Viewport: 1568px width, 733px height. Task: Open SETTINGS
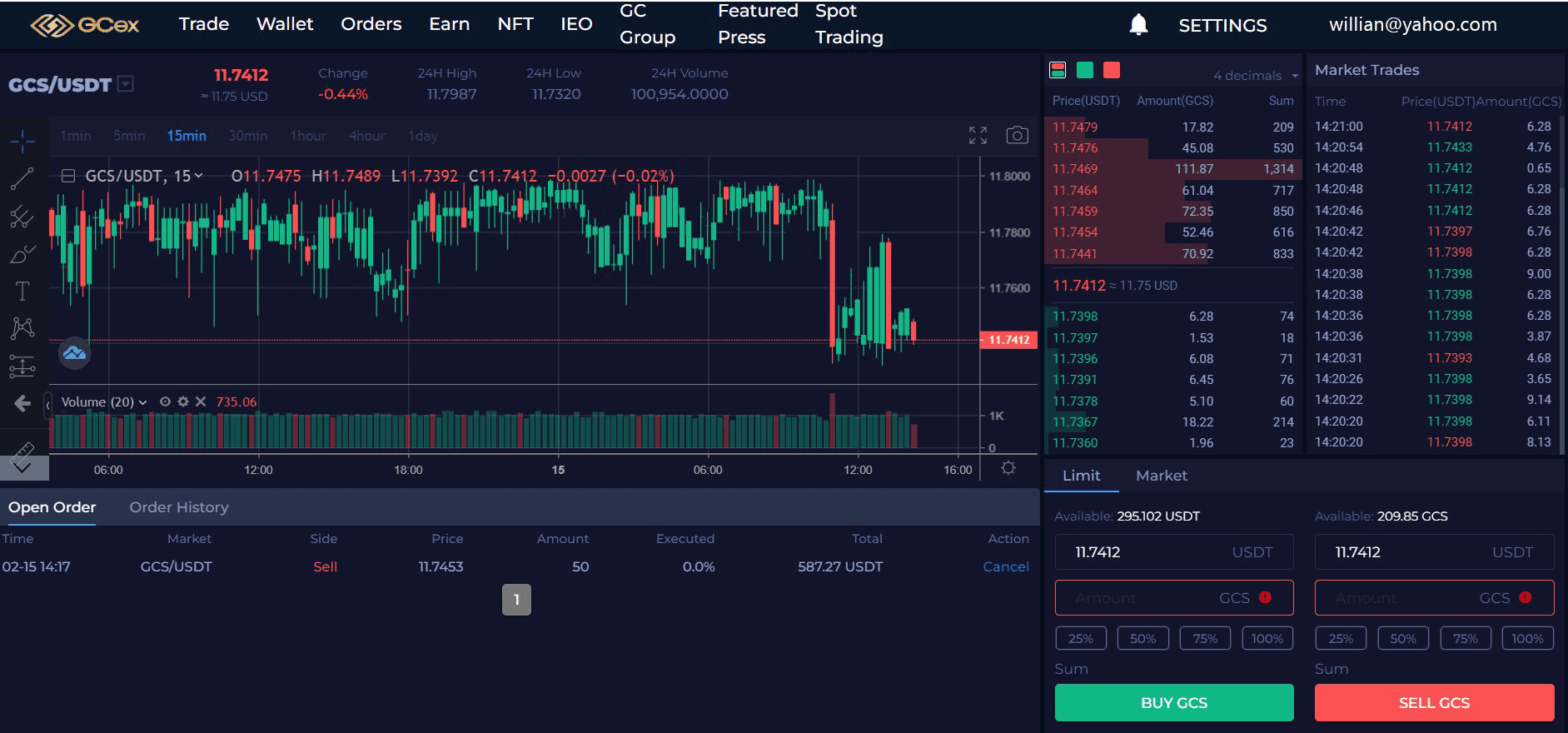[x=1222, y=26]
